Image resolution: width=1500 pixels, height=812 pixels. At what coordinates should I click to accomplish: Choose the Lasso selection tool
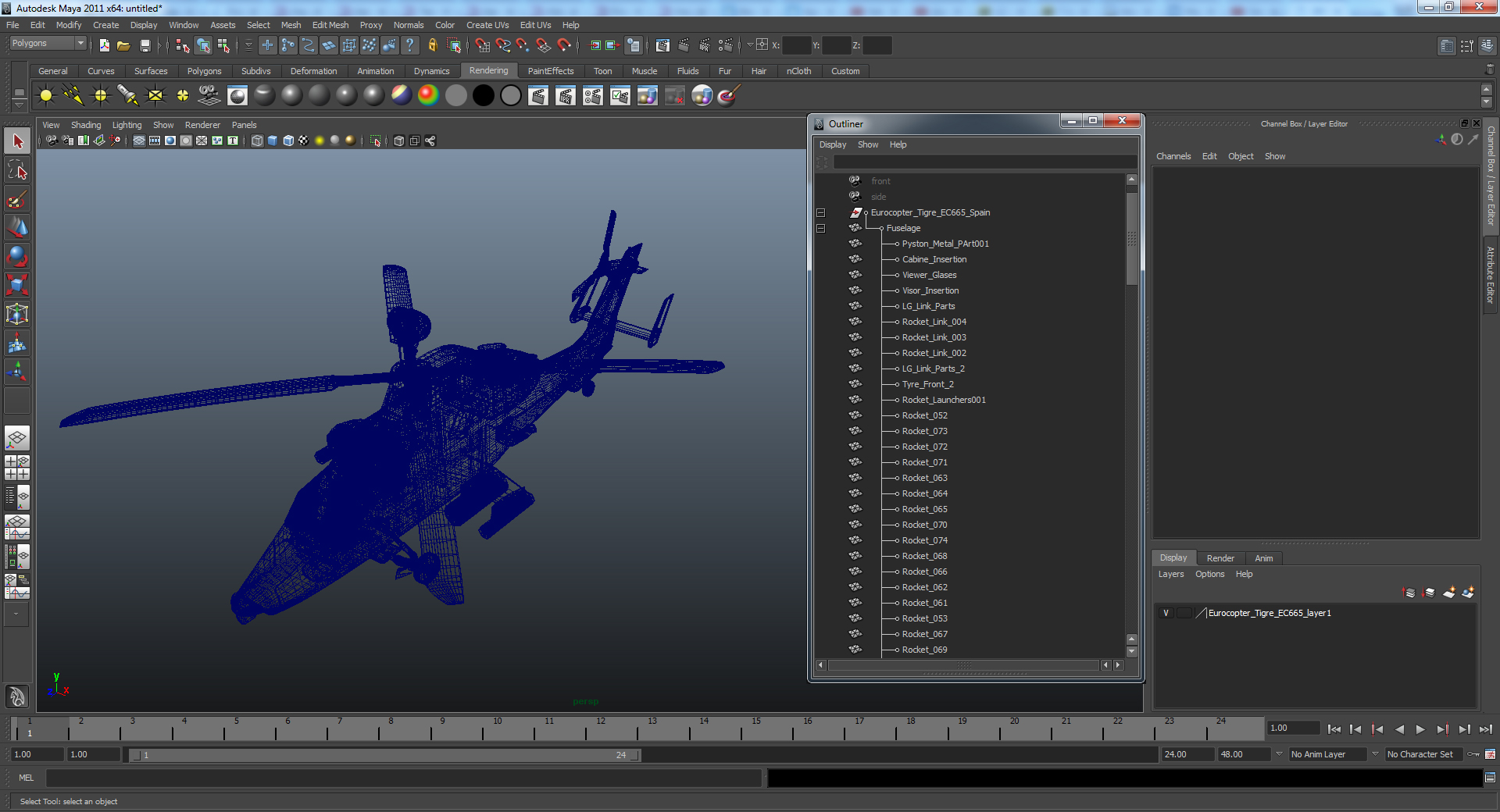pyautogui.click(x=17, y=170)
